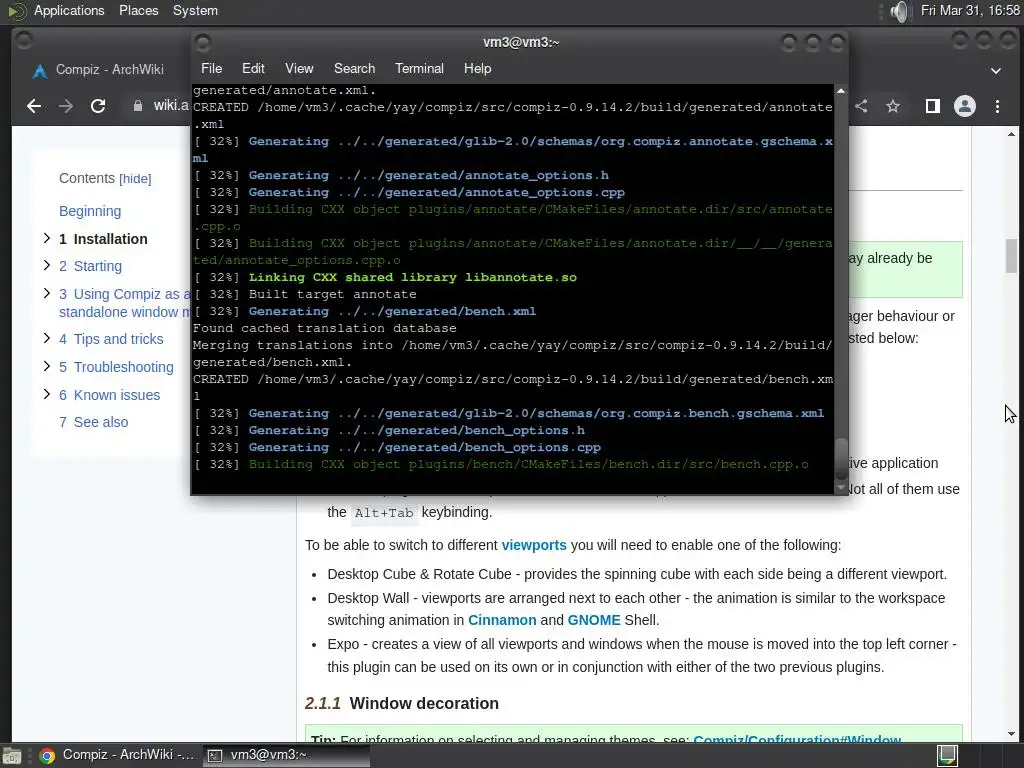Click the date and time clock
This screenshot has width=1024, height=768.
[x=970, y=10]
